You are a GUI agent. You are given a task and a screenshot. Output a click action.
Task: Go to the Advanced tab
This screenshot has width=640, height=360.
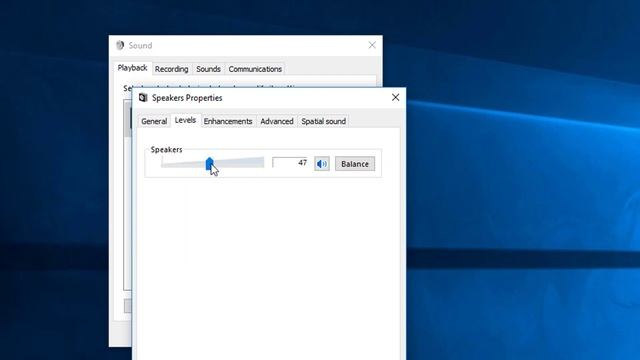pos(277,121)
